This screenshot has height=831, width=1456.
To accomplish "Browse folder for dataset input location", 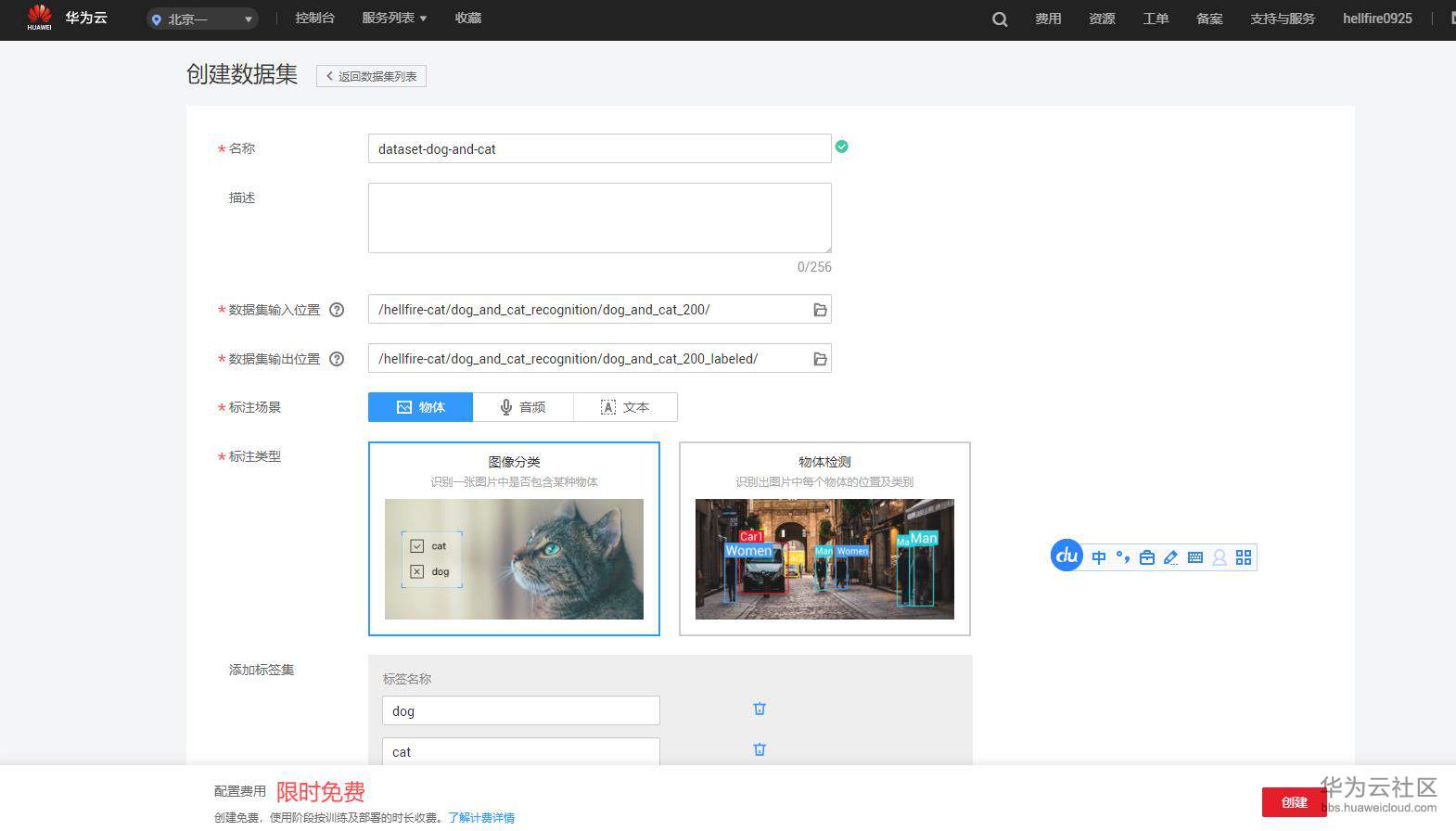I will 820,310.
